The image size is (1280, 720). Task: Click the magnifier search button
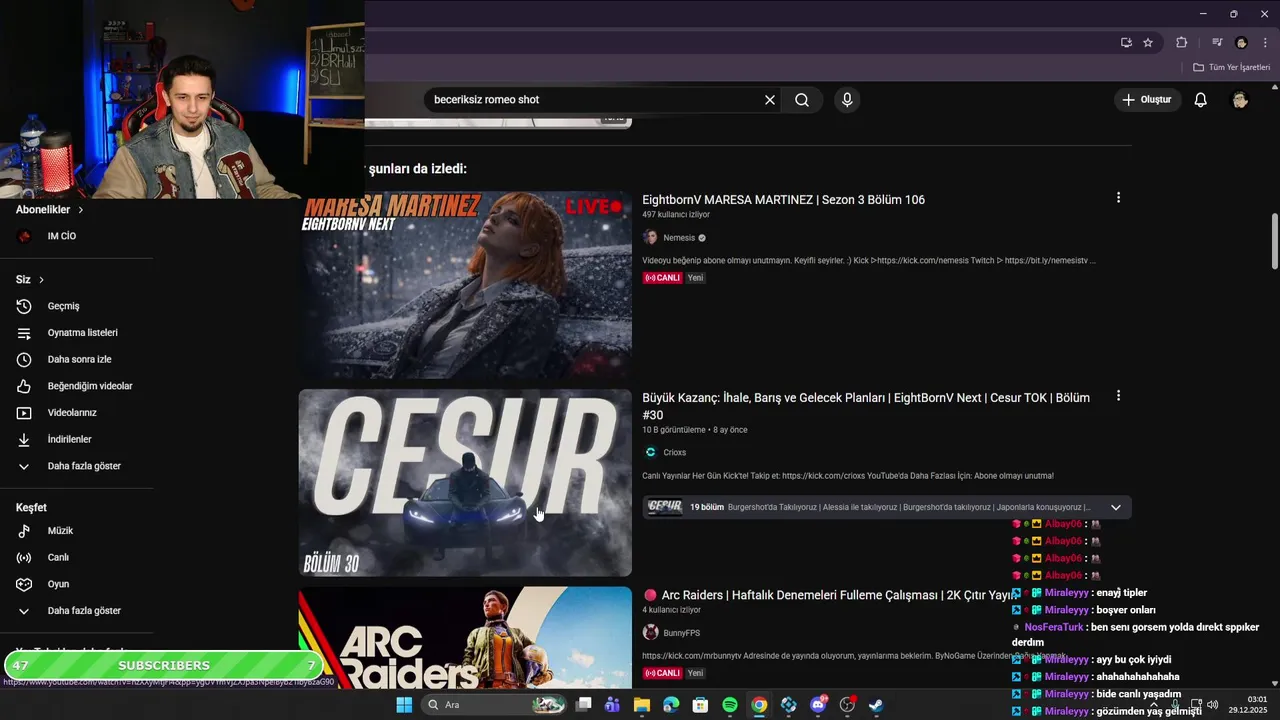[x=802, y=100]
